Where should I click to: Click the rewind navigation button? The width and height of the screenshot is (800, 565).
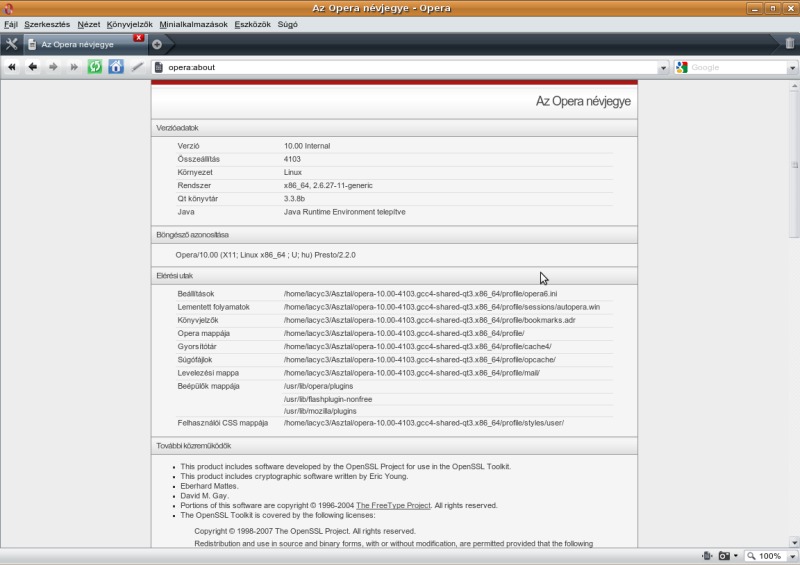[12, 67]
